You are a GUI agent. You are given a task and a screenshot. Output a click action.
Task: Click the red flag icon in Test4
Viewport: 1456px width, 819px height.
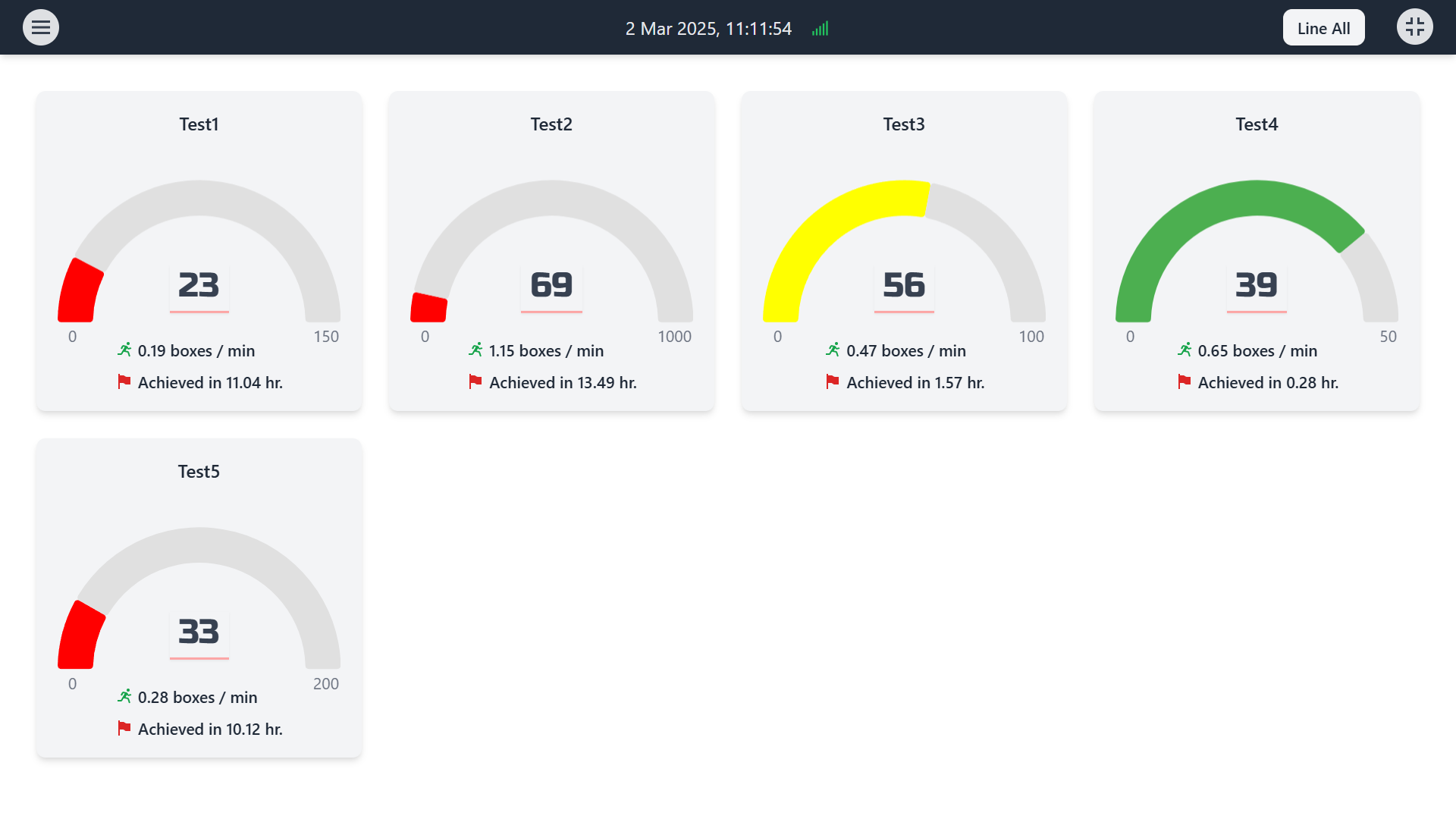pyautogui.click(x=1185, y=381)
